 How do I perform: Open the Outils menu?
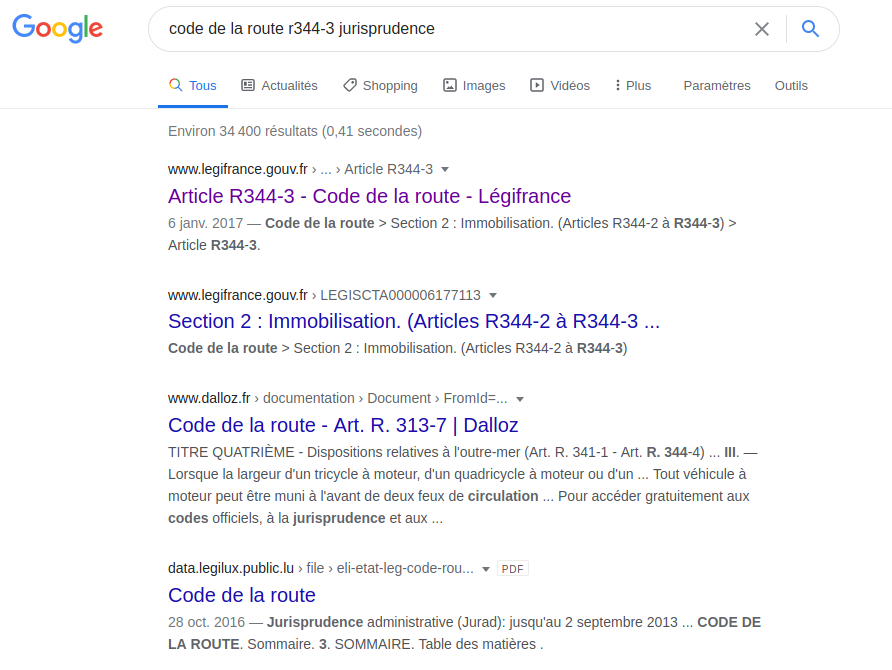[791, 85]
